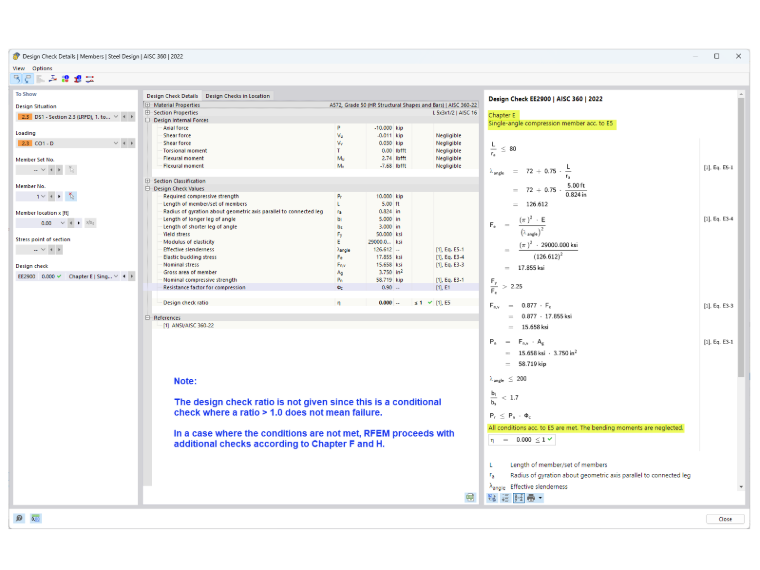The image size is (760, 570).
Task: Click the Close button
Action: pyautogui.click(x=725, y=519)
